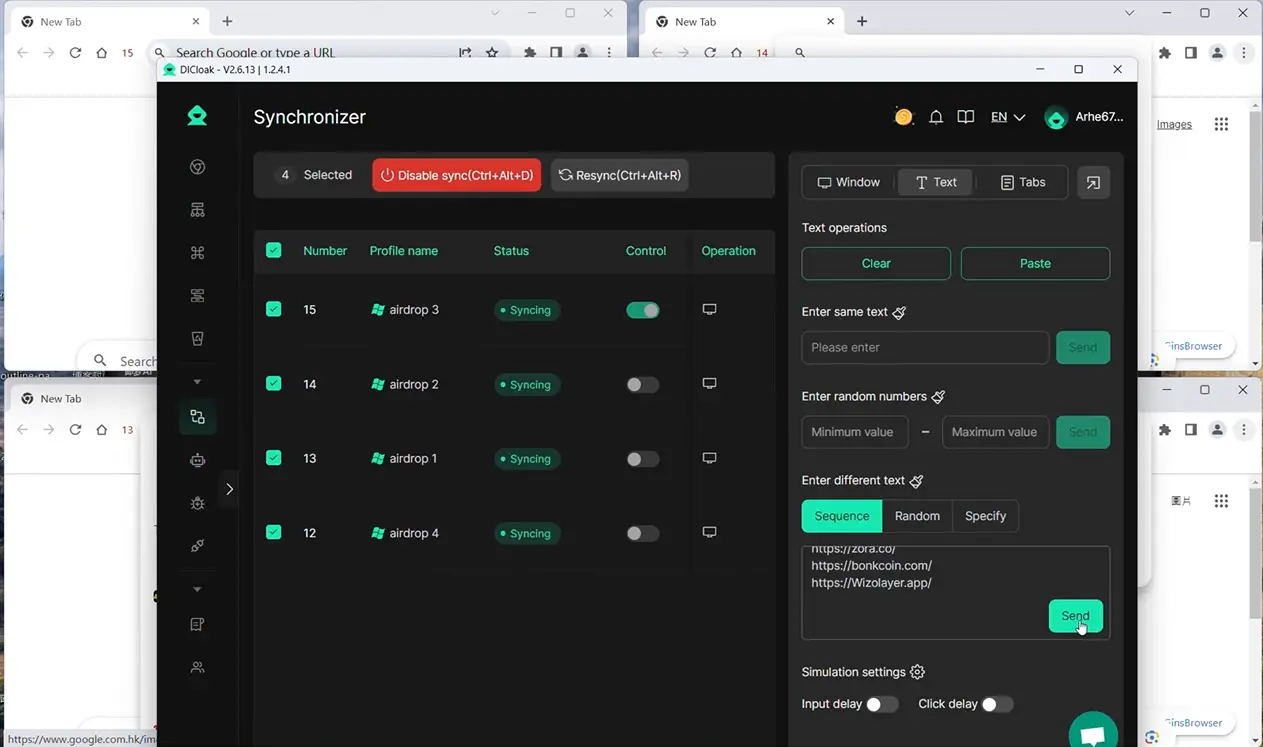1263x747 pixels.
Task: Open tab search dropdown in top-right Chrome window
Action: tap(1129, 13)
